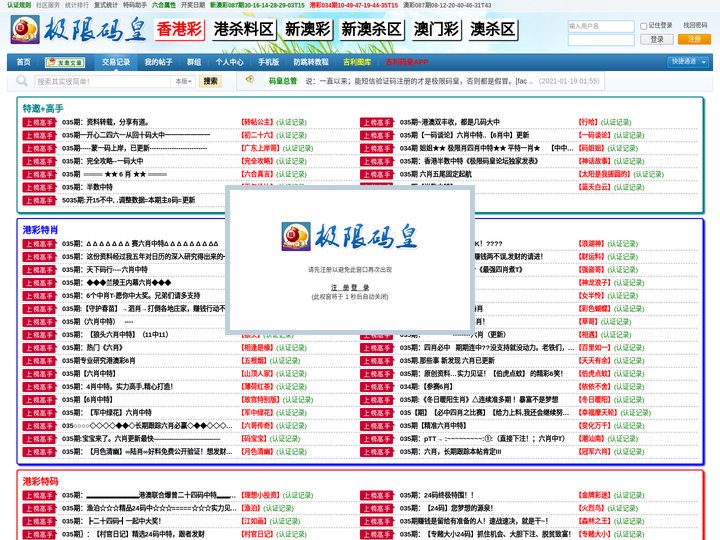Click 认证记录 next to 神话故事
Viewport: 720px width, 540px height.
629,161
